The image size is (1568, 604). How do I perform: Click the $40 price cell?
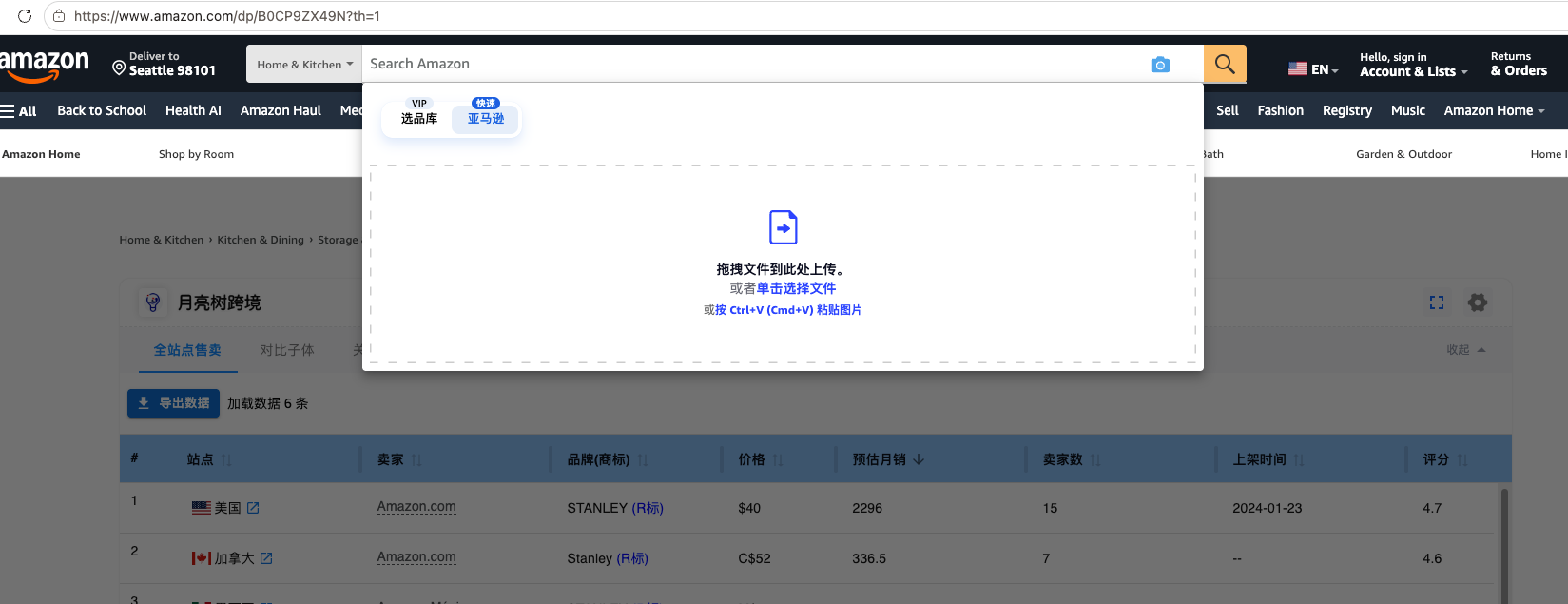click(749, 508)
